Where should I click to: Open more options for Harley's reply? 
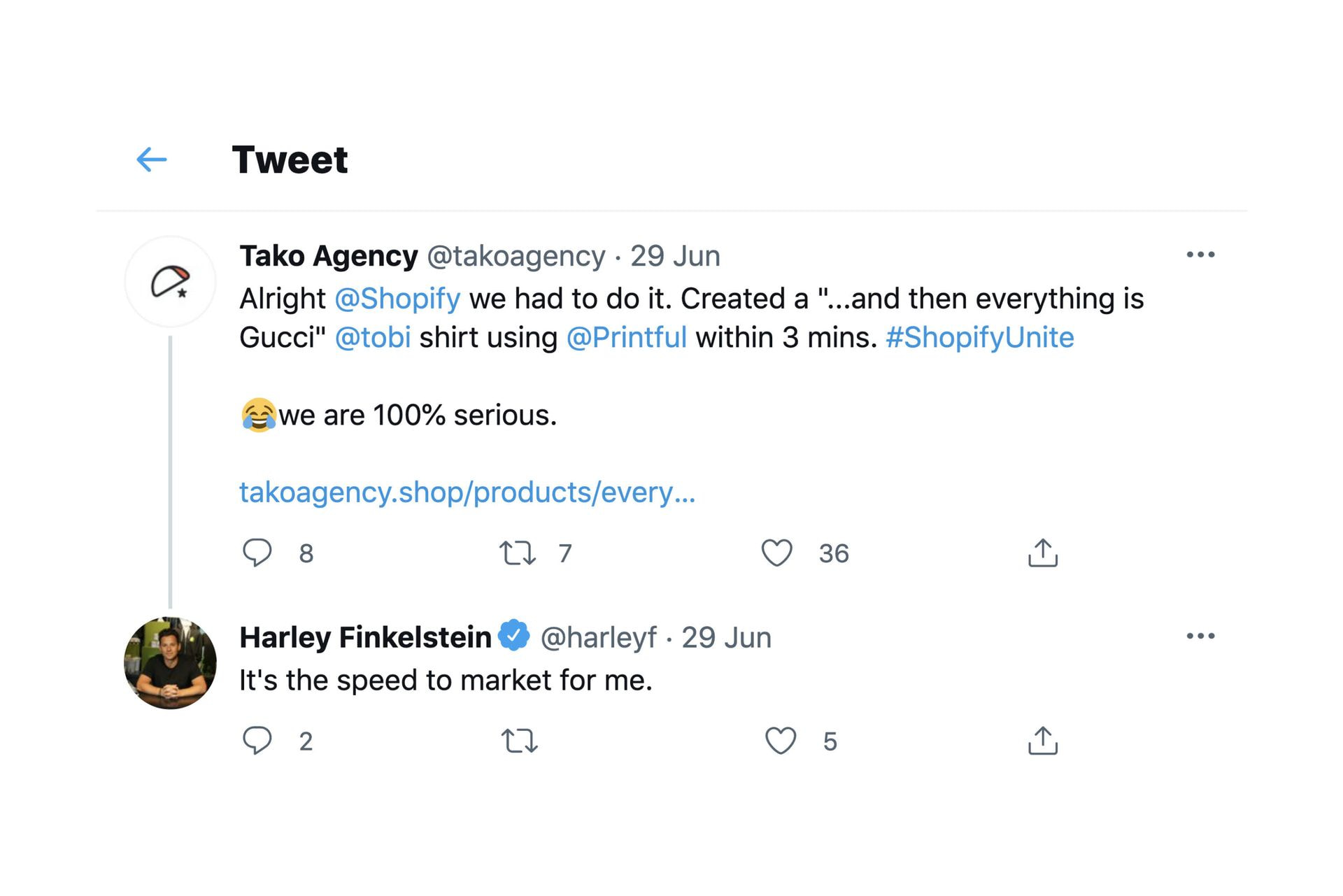1200,636
